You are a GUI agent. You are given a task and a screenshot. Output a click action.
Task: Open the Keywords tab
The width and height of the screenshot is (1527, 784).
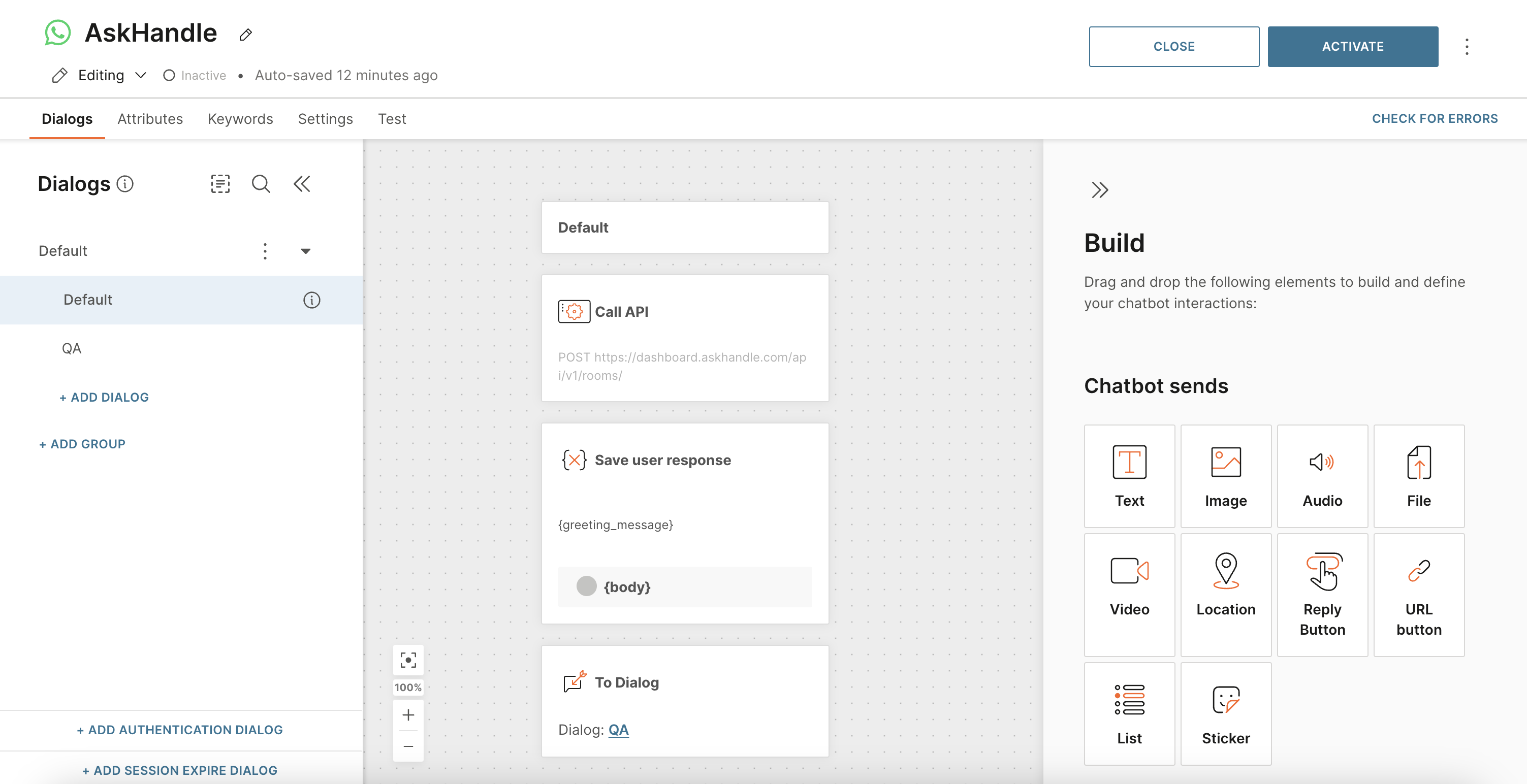pyautogui.click(x=240, y=118)
